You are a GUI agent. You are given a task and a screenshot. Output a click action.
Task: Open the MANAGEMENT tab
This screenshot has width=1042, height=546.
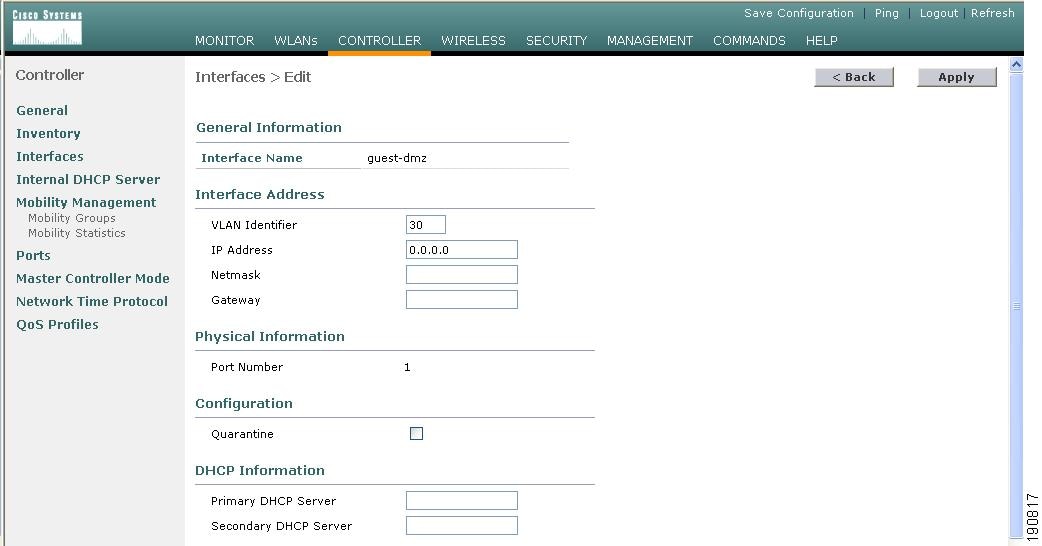tap(650, 41)
